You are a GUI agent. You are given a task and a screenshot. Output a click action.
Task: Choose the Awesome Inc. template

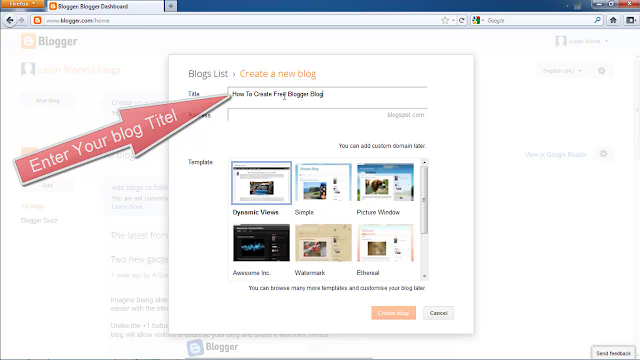(x=261, y=243)
